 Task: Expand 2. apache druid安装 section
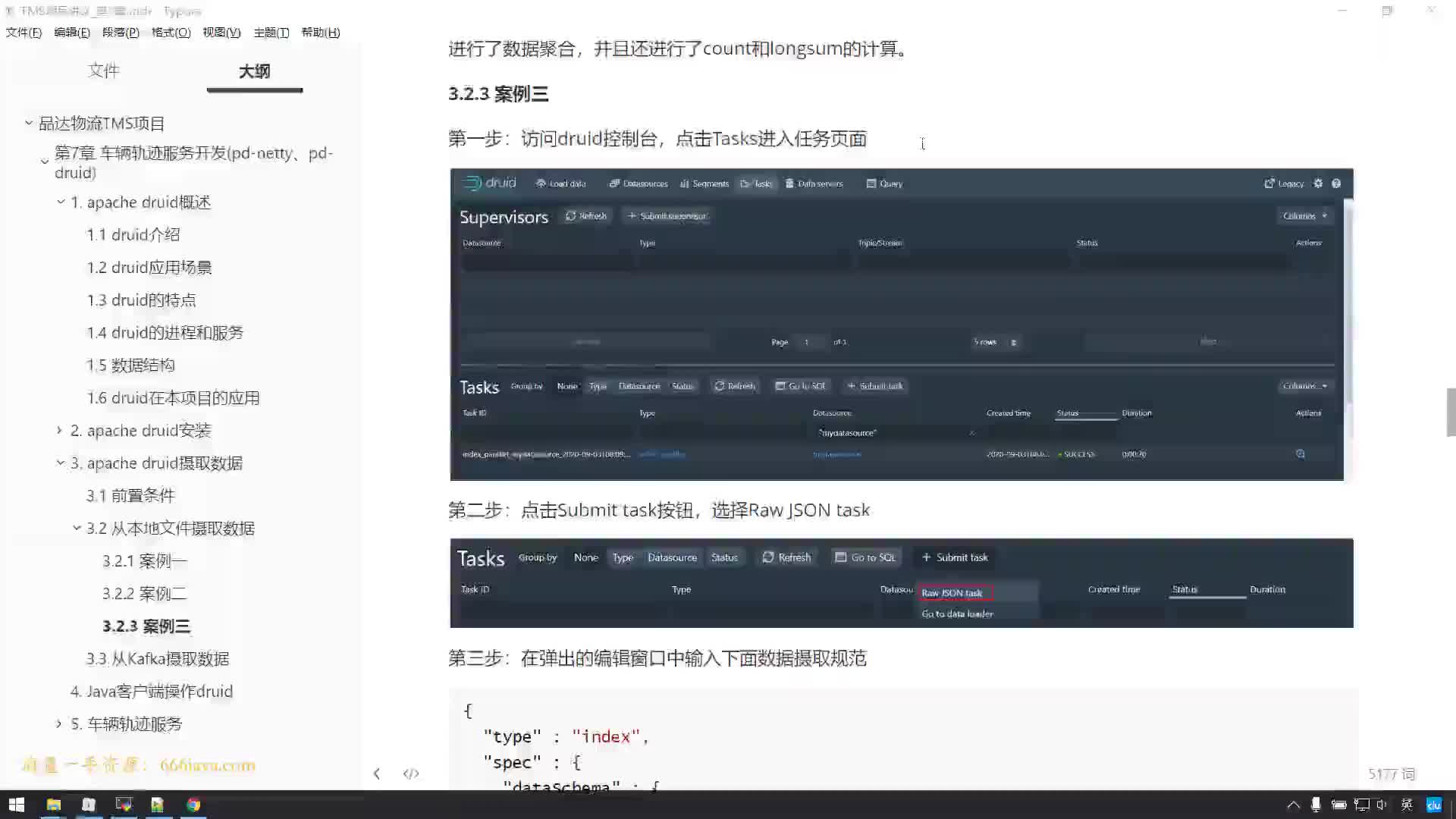point(60,430)
